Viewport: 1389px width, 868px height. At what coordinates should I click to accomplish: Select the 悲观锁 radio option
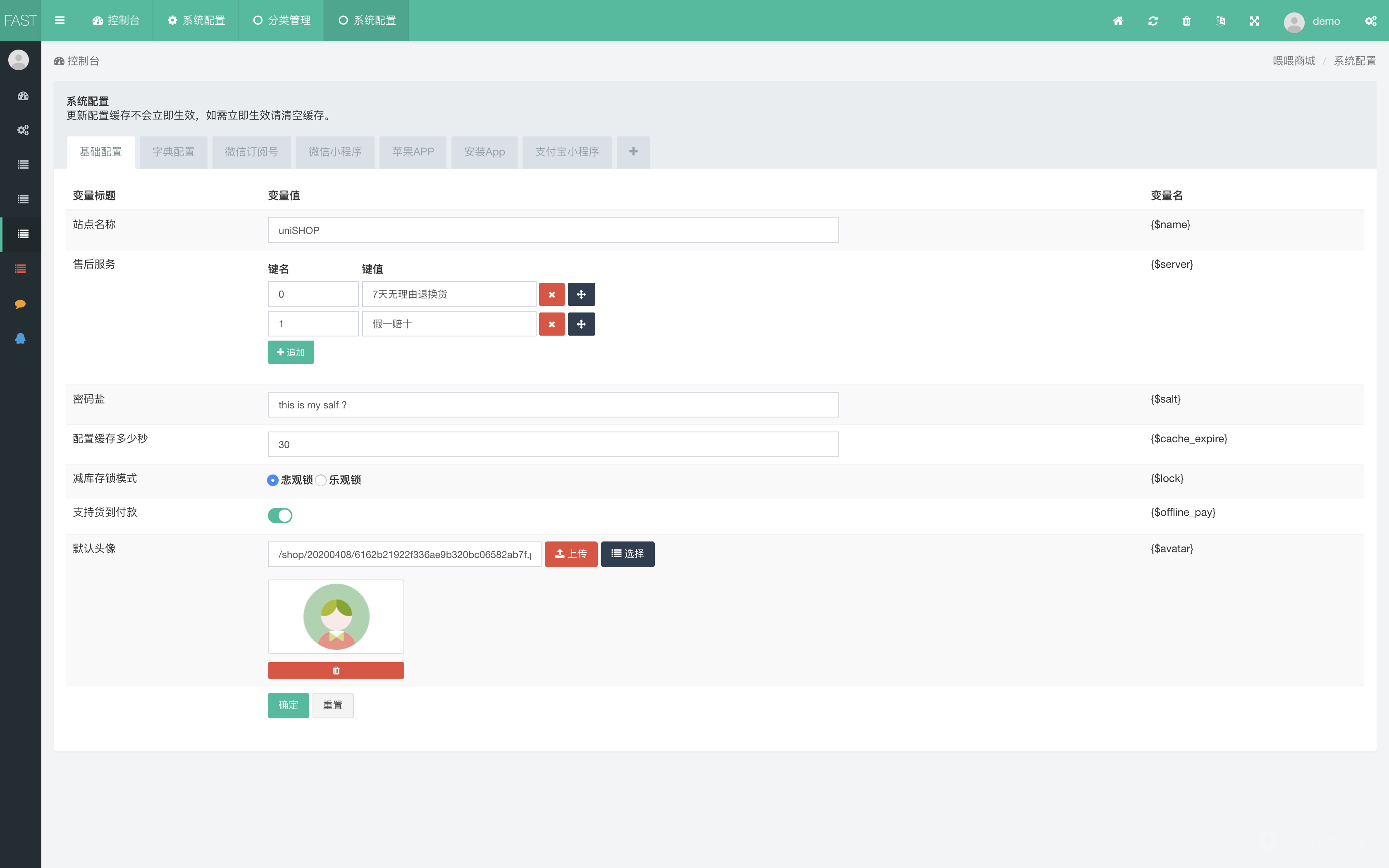(x=273, y=480)
